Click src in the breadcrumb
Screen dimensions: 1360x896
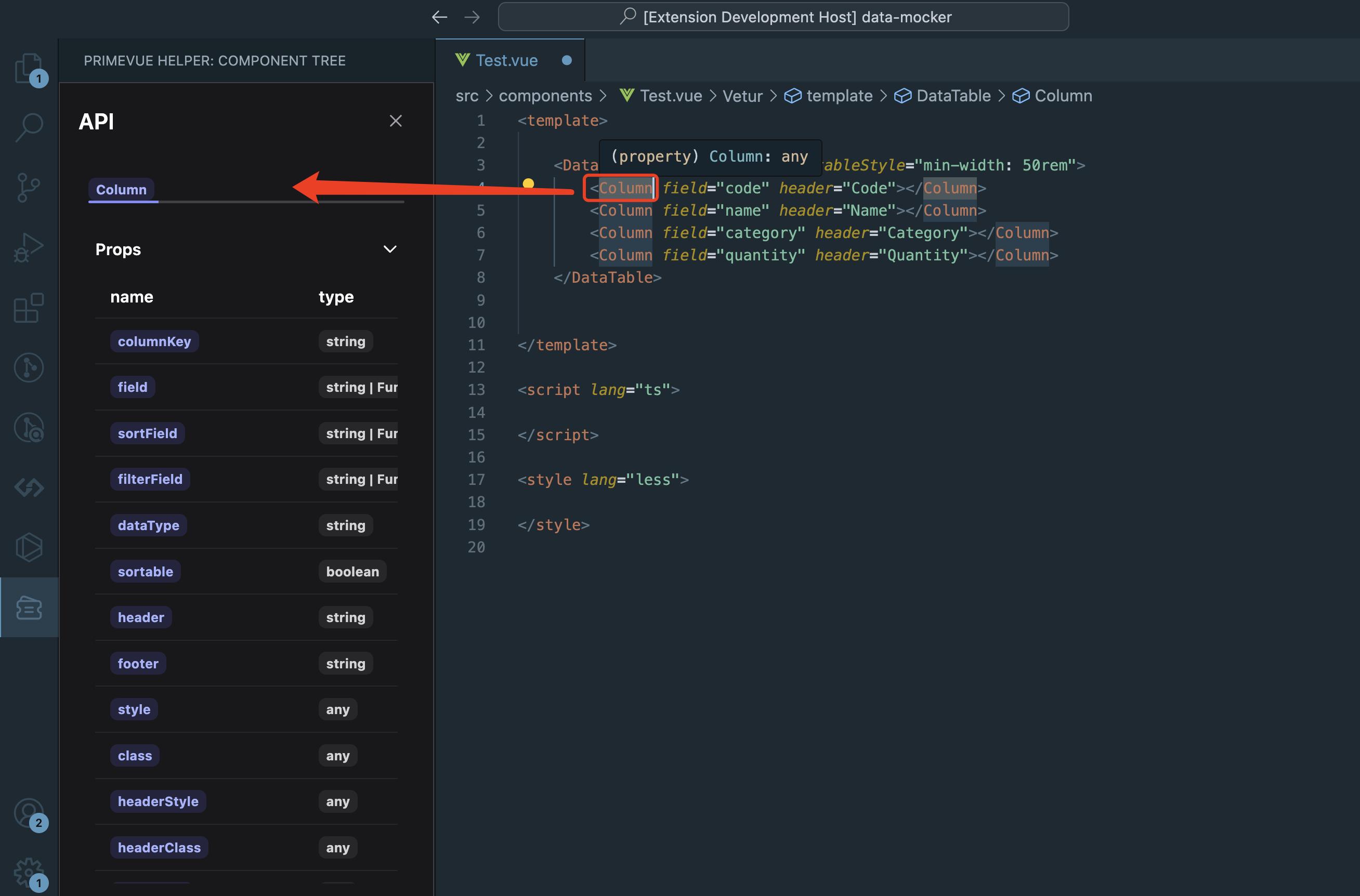pyautogui.click(x=467, y=96)
